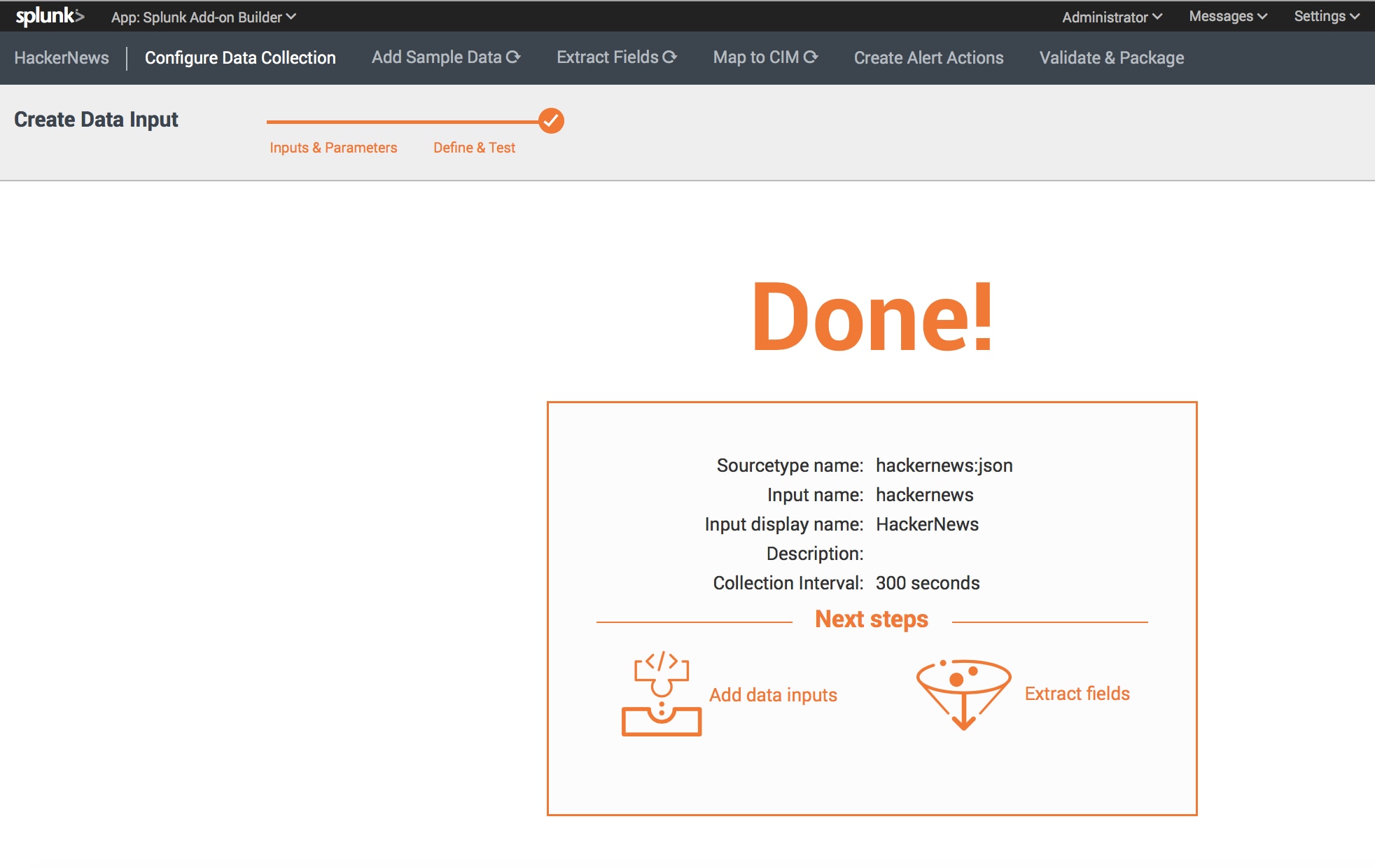Open the Map to CIM tab
Viewport: 1375px width, 868px height.
pyautogui.click(x=755, y=57)
